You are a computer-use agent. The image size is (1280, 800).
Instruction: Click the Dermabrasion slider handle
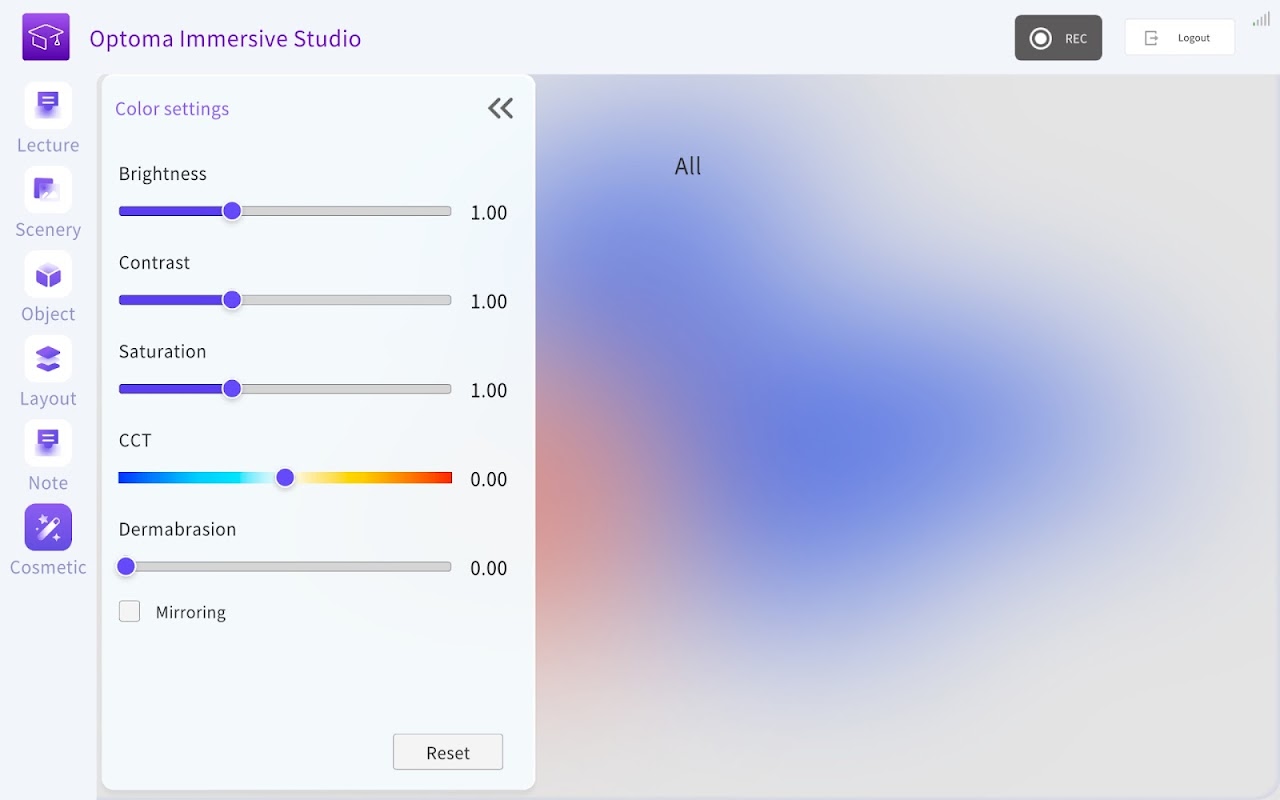(x=126, y=567)
